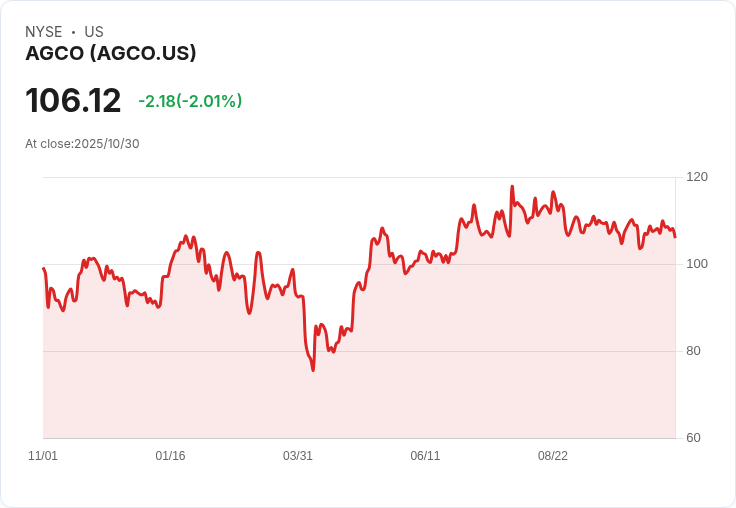Click the lowest trough of the price line
The image size is (736, 508).
coord(313,370)
